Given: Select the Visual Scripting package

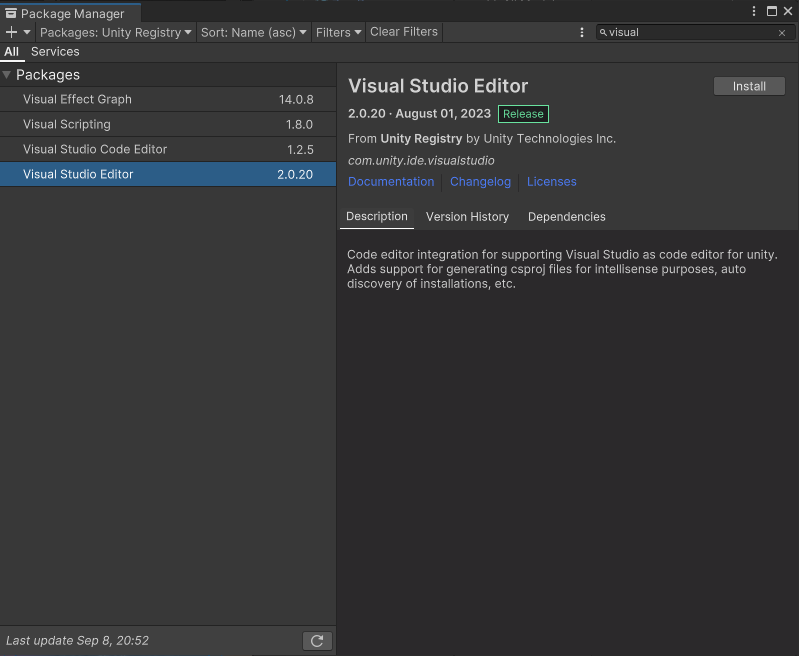Looking at the screenshot, I should [x=168, y=124].
